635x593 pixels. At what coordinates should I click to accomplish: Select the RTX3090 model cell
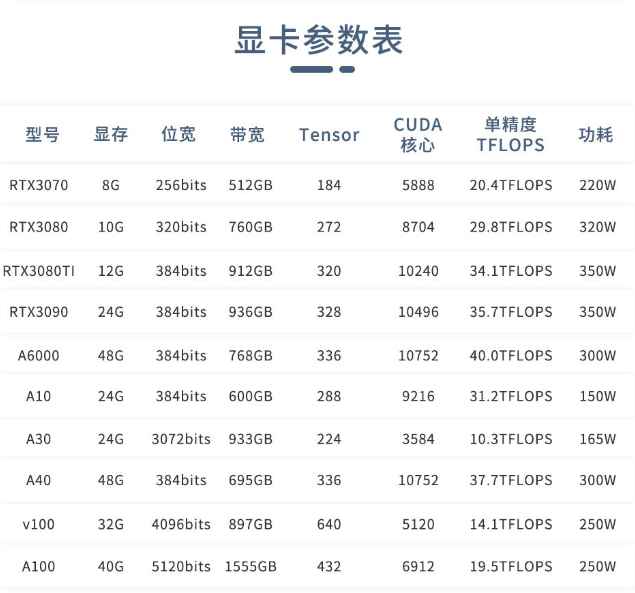(x=39, y=312)
